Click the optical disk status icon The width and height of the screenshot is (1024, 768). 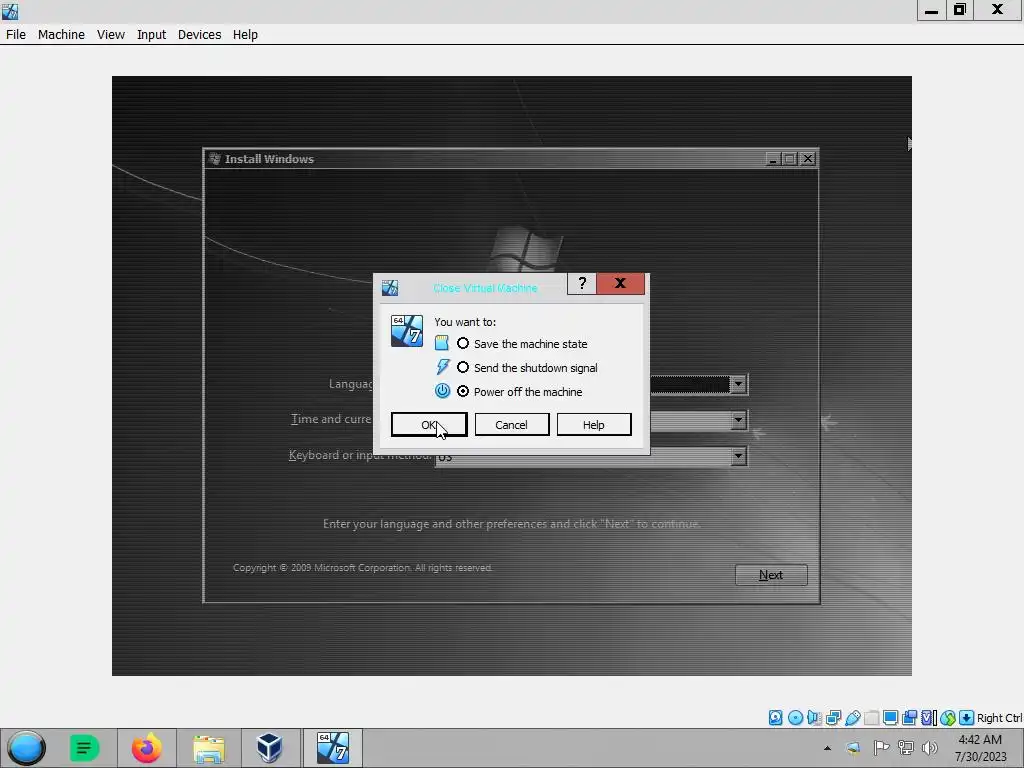795,718
